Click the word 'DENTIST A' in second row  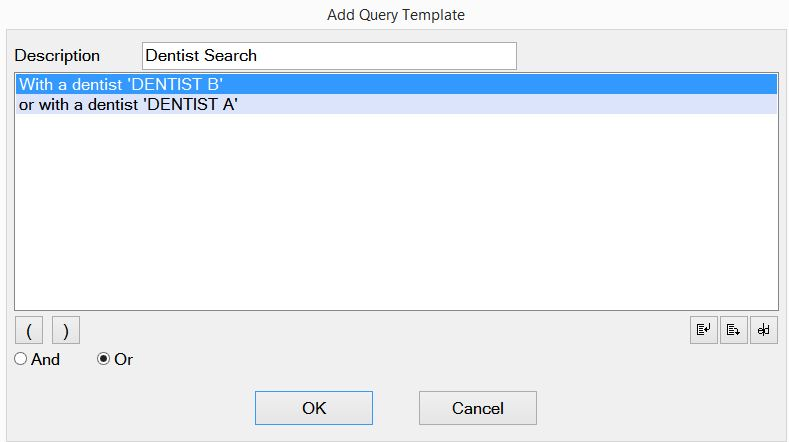(x=190, y=104)
